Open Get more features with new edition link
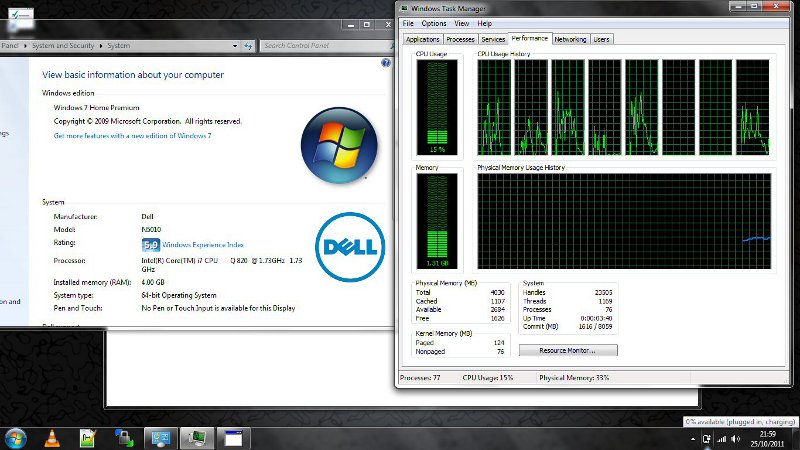Screen dimensions: 800x450 (132, 136)
